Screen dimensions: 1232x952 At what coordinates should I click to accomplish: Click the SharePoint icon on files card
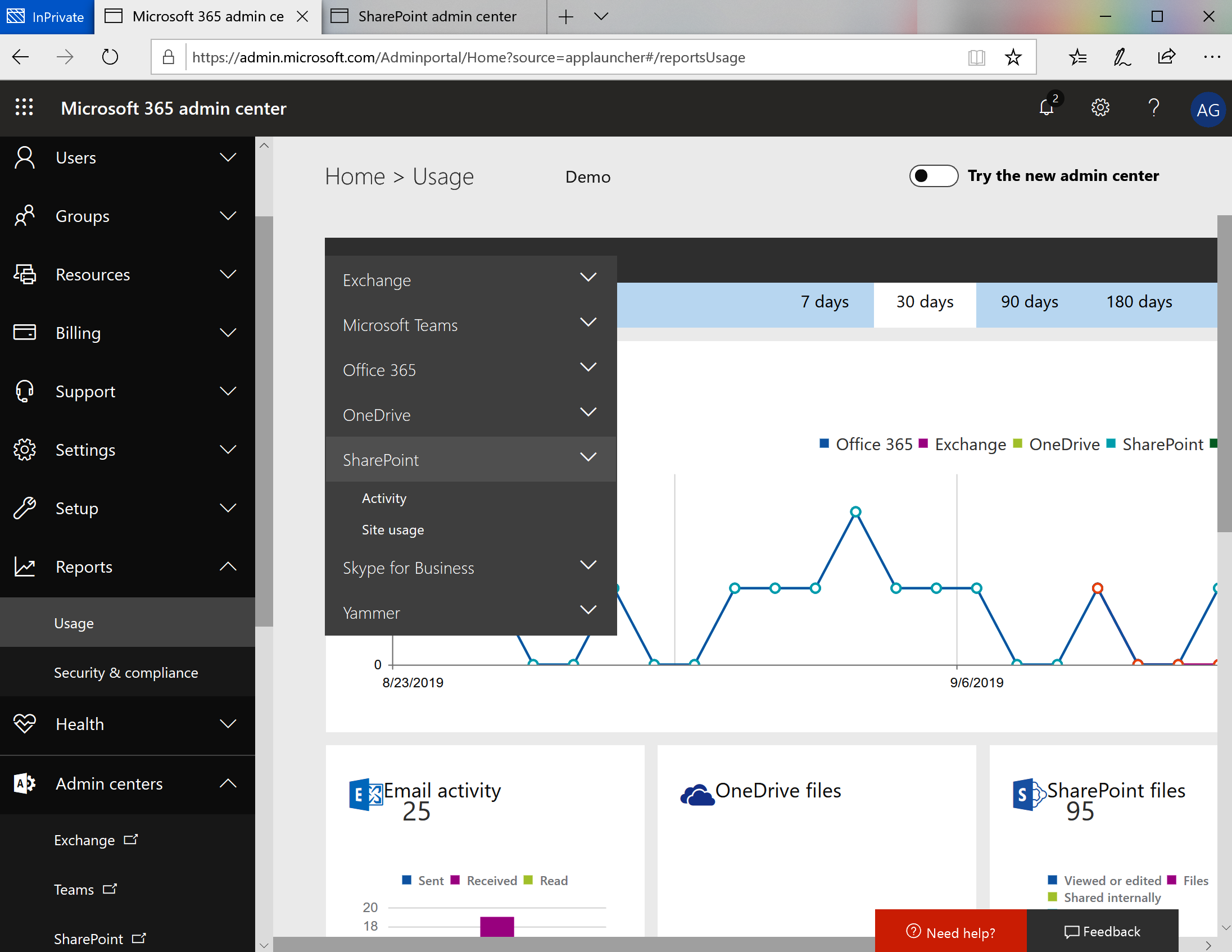(1029, 794)
